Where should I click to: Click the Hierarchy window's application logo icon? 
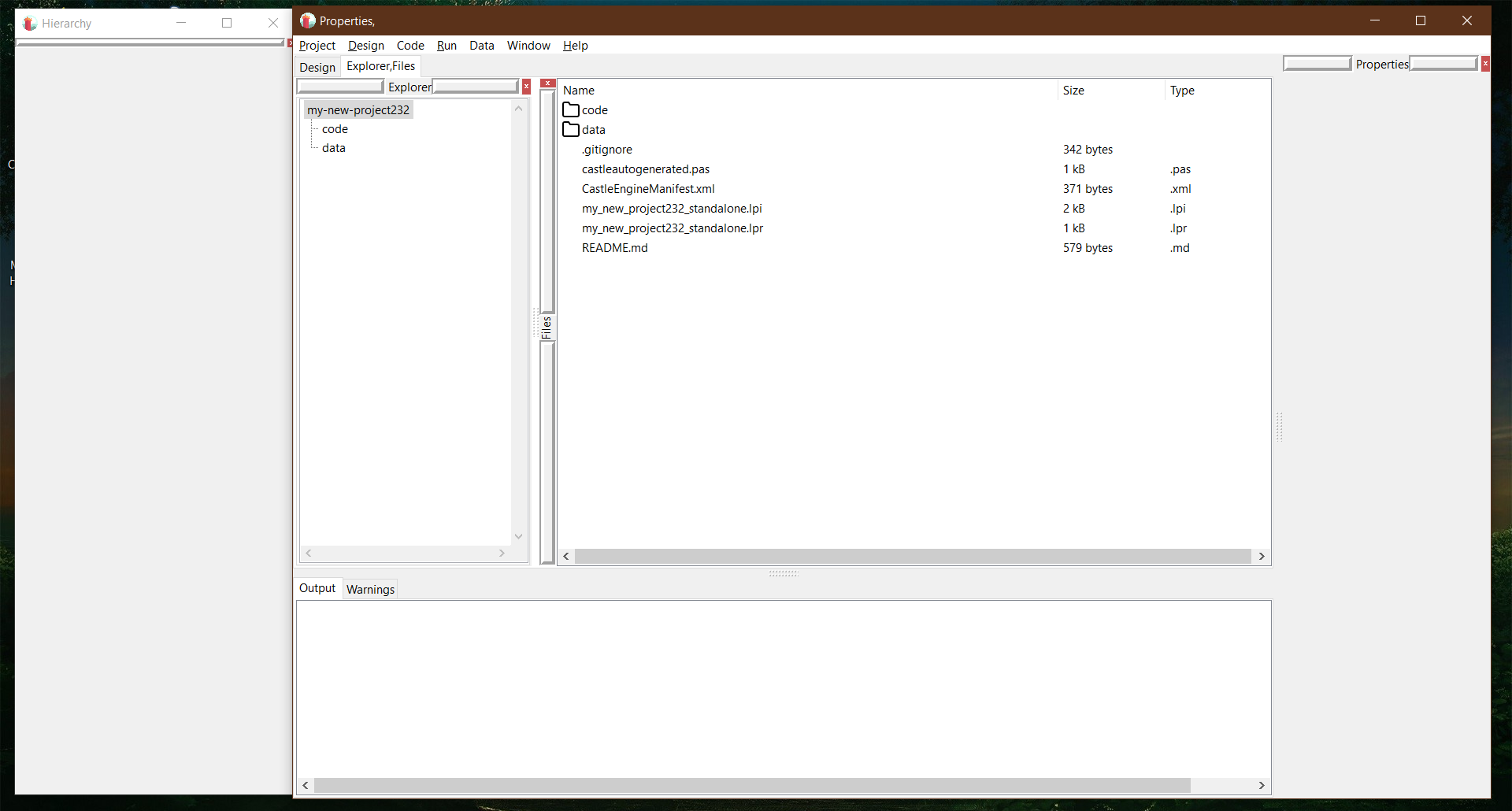pos(29,23)
